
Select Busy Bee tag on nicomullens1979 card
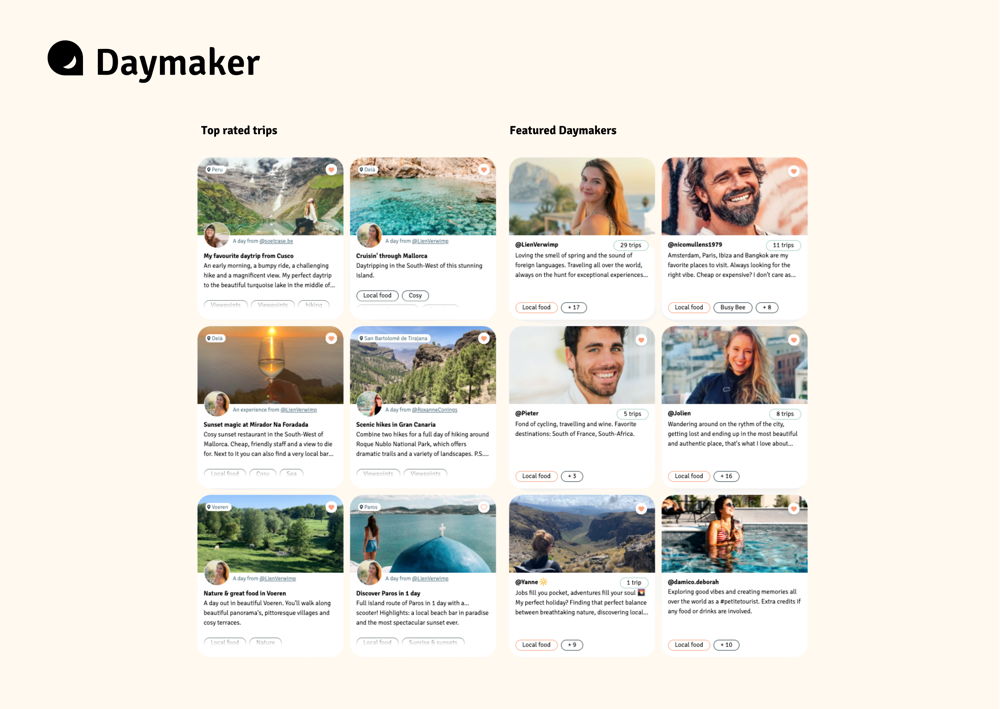pyautogui.click(x=733, y=307)
